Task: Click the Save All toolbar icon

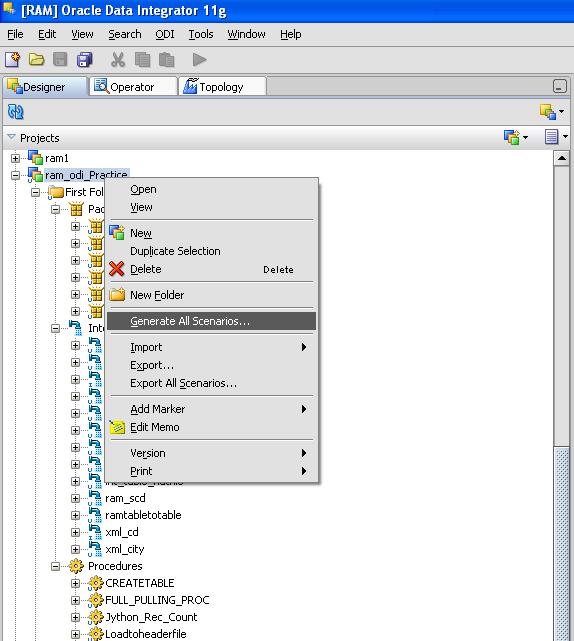Action: (84, 60)
